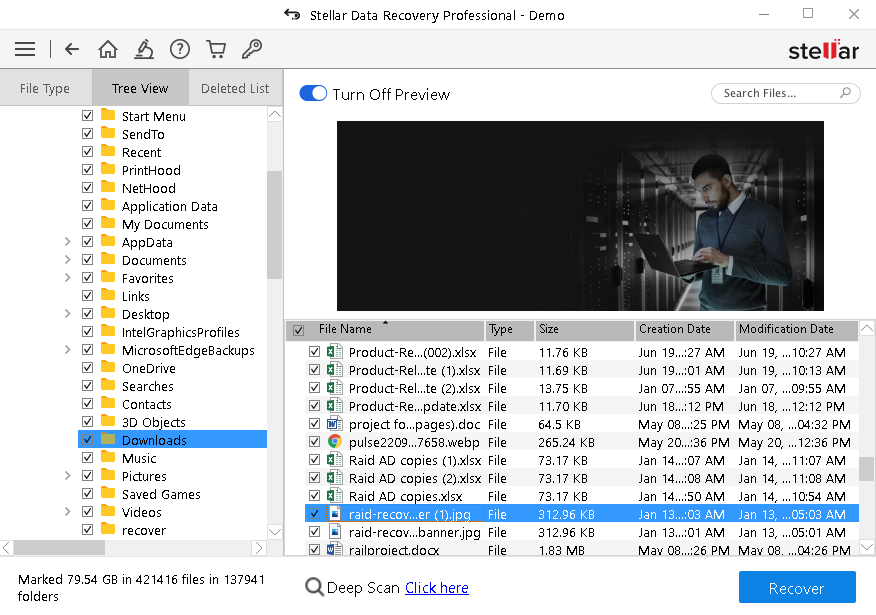This screenshot has width=876, height=615.
Task: Click the tree panel scroll-down arrow
Action: (x=274, y=531)
